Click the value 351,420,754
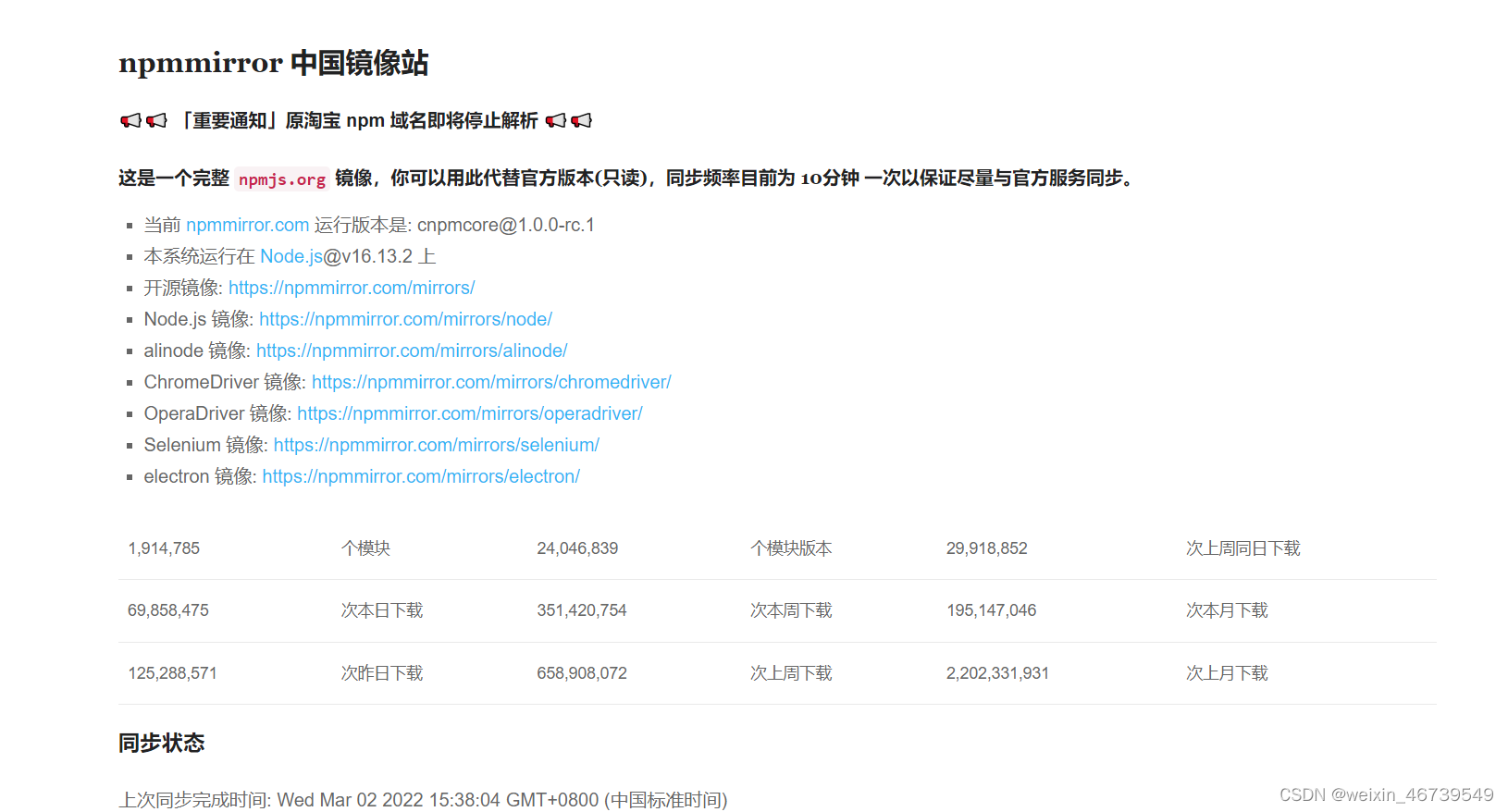This screenshot has height=812, width=1508. (x=582, y=610)
